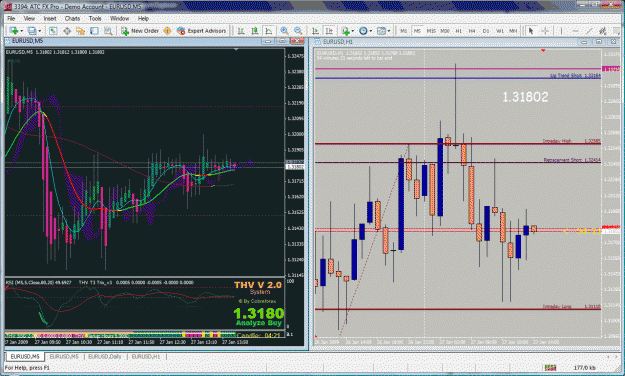Toggle chart Auto Scroll
Image resolution: width=625 pixels, height=376 pixels.
[315, 31]
